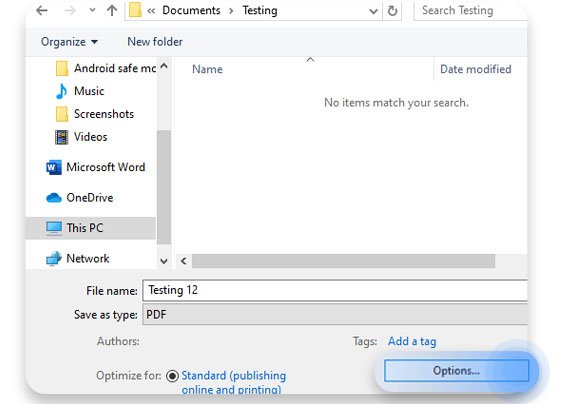Click the Word application icon

point(54,167)
